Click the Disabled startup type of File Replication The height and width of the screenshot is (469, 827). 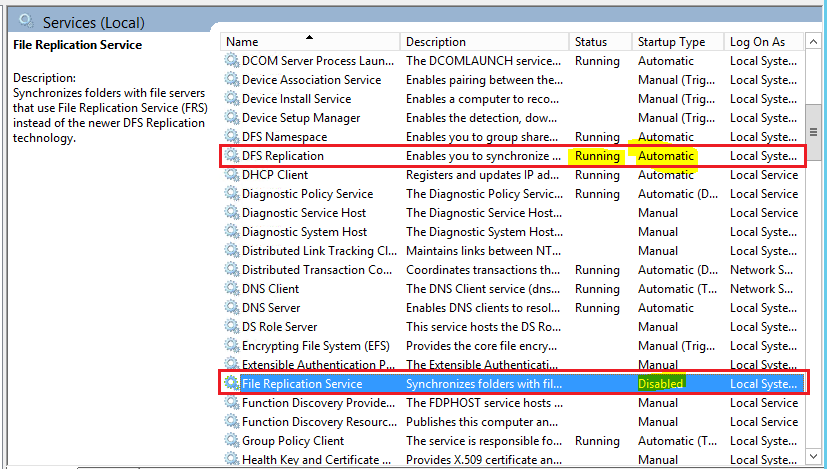(x=660, y=384)
